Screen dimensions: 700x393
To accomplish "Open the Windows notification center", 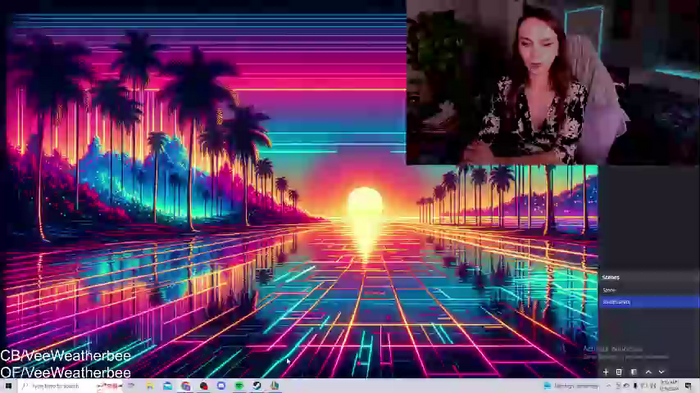I will [x=688, y=386].
